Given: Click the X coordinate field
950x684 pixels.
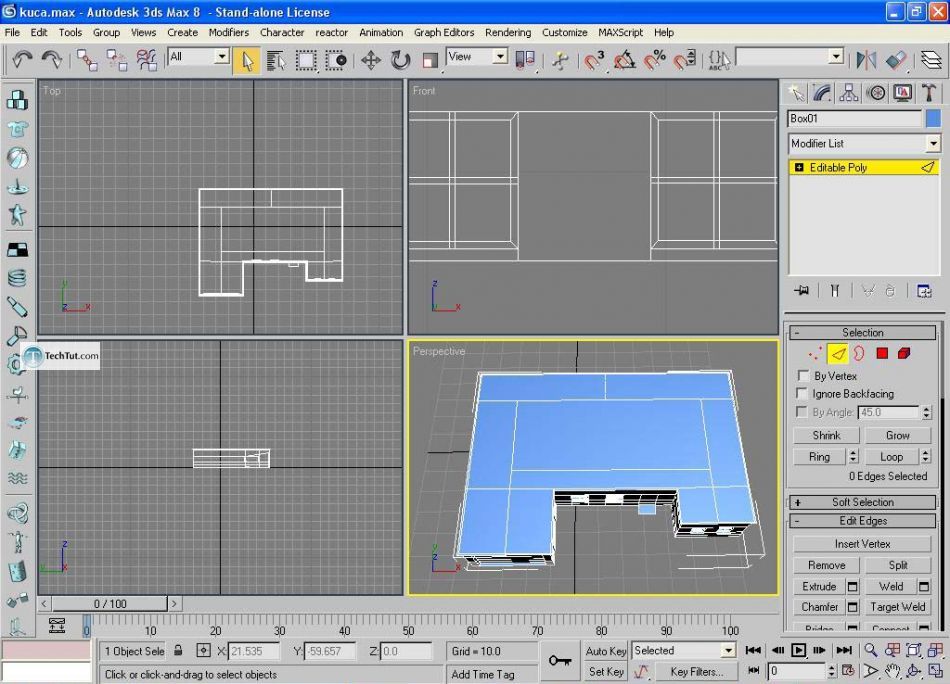Looking at the screenshot, I should pyautogui.click(x=254, y=651).
